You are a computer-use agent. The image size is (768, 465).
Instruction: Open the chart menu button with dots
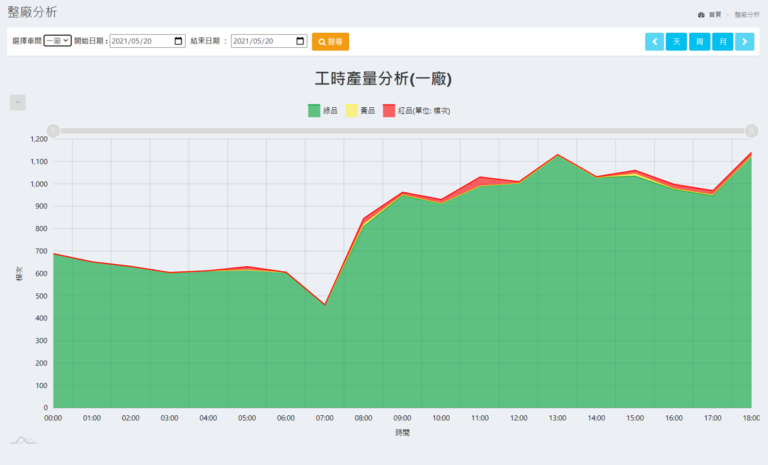coord(18,102)
